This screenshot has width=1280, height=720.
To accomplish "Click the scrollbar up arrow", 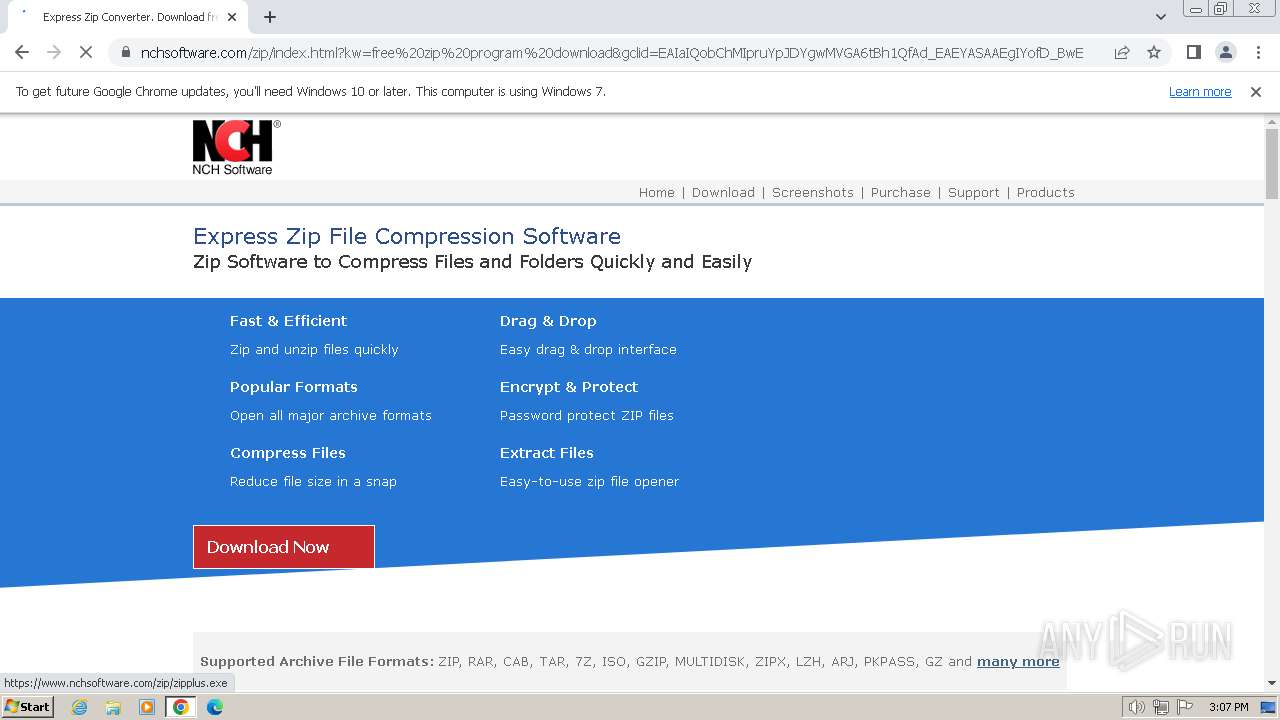I will 1272,122.
